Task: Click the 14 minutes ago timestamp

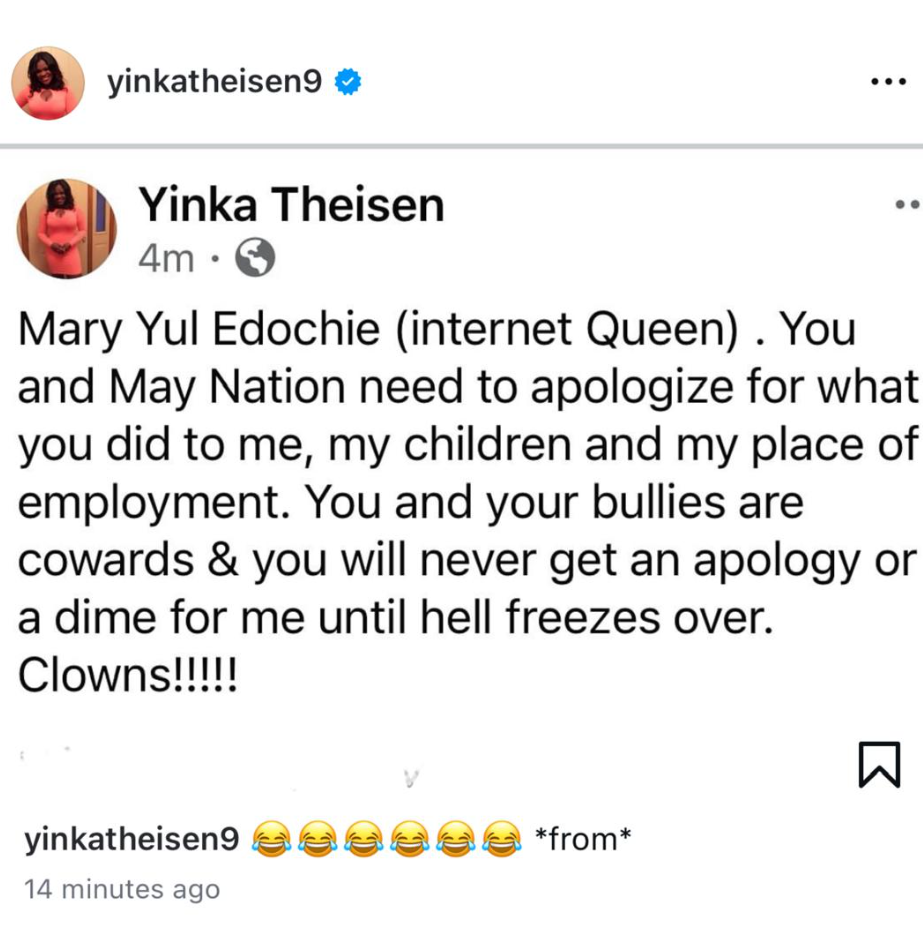Action: (x=122, y=889)
